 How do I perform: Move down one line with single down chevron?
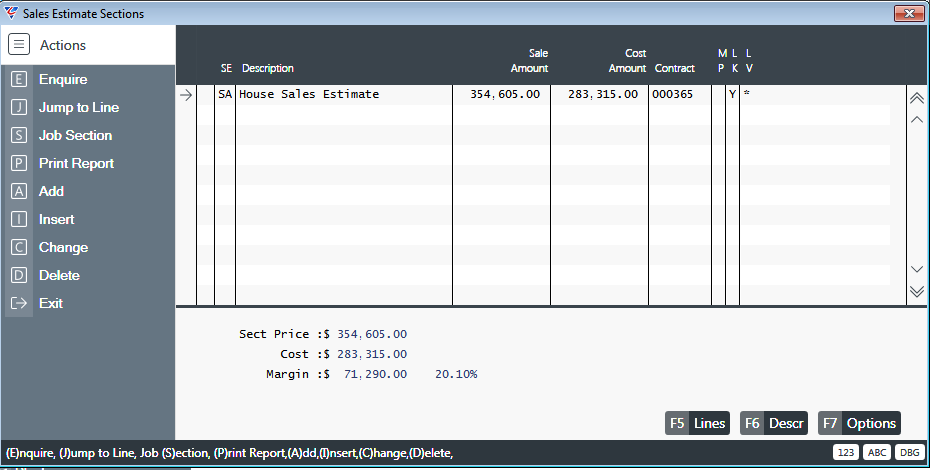[917, 269]
